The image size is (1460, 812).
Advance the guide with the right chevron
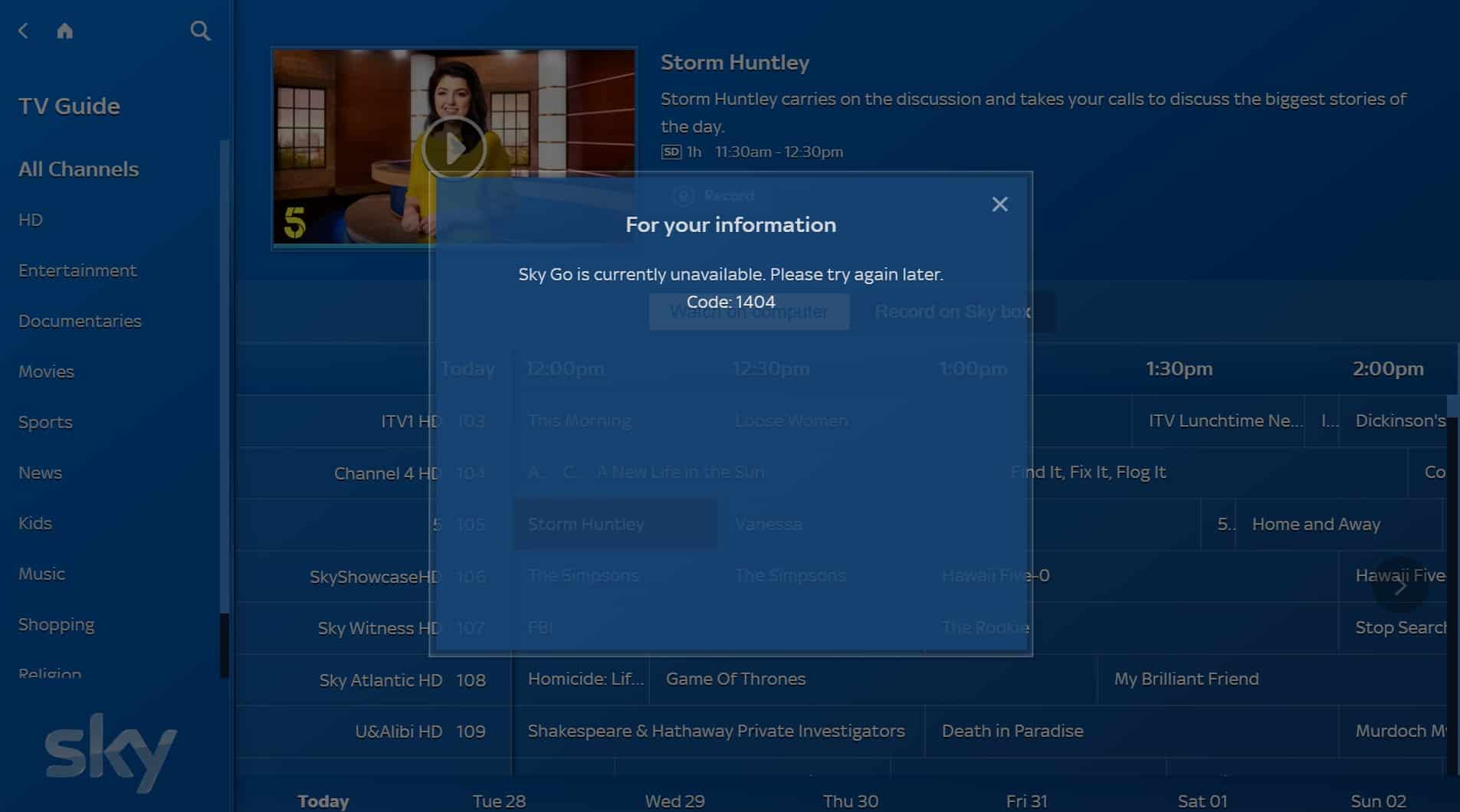[x=1399, y=587]
